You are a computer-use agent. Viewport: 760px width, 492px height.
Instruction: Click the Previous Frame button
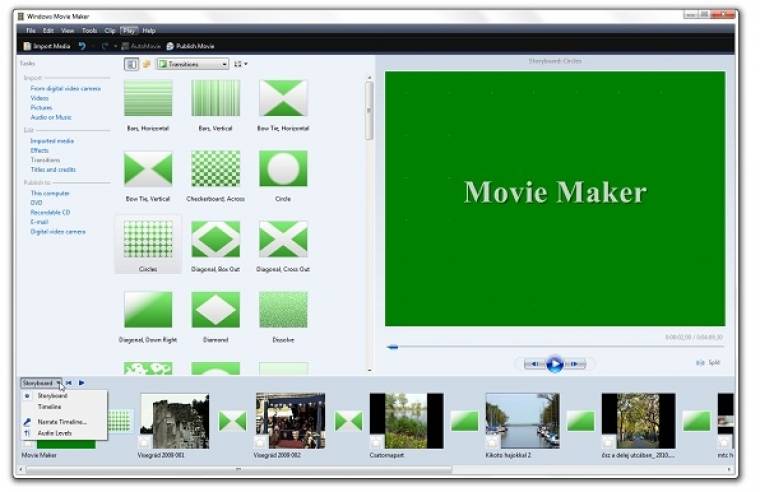coord(535,364)
